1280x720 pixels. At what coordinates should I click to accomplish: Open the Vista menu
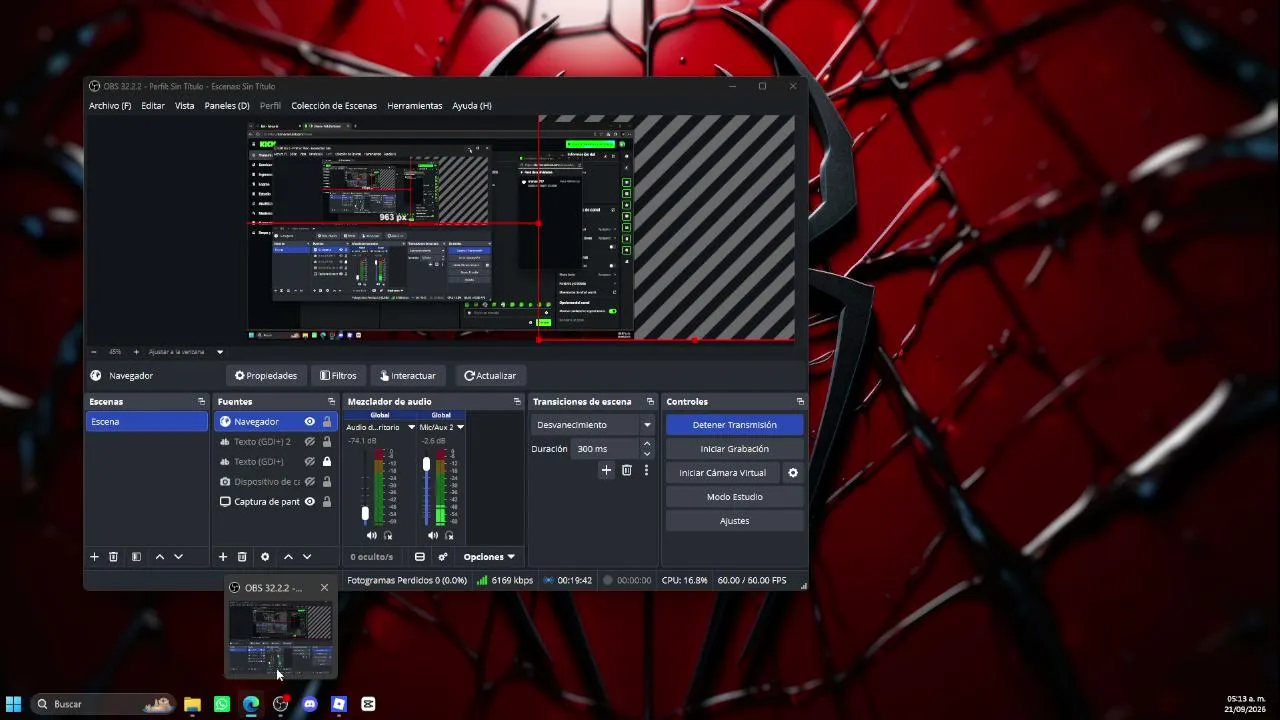click(x=185, y=106)
